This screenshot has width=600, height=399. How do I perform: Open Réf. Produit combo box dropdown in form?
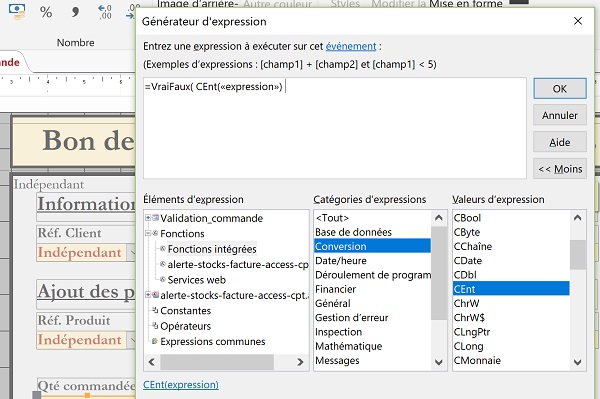tap(131, 340)
